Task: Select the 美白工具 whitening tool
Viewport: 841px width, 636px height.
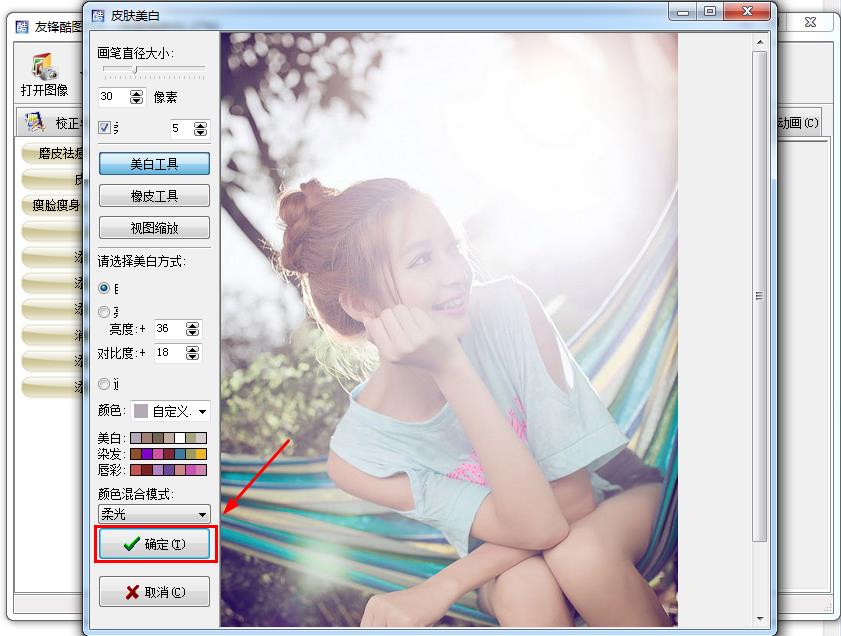Action: [x=154, y=164]
